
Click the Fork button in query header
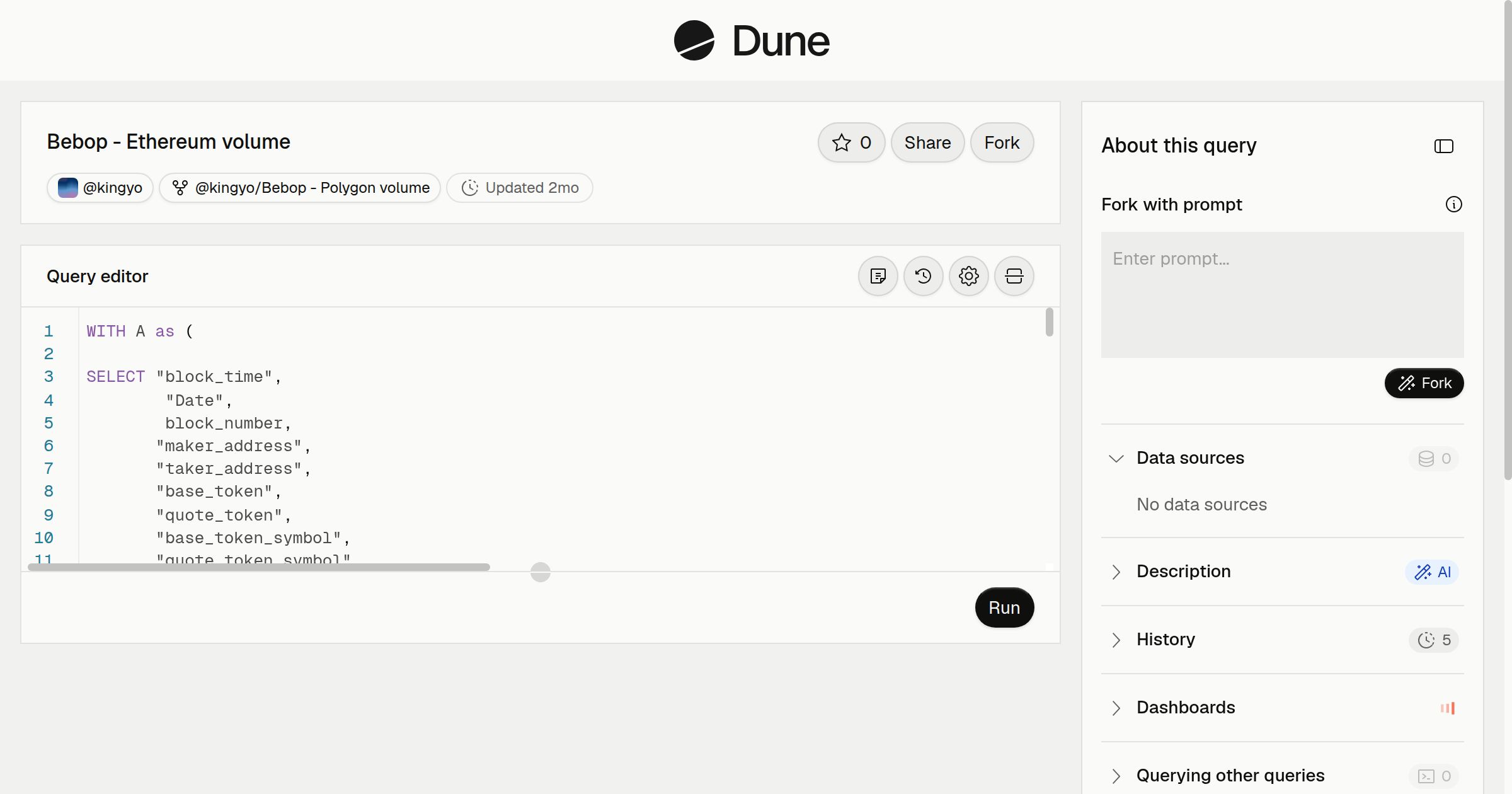pyautogui.click(x=1002, y=142)
